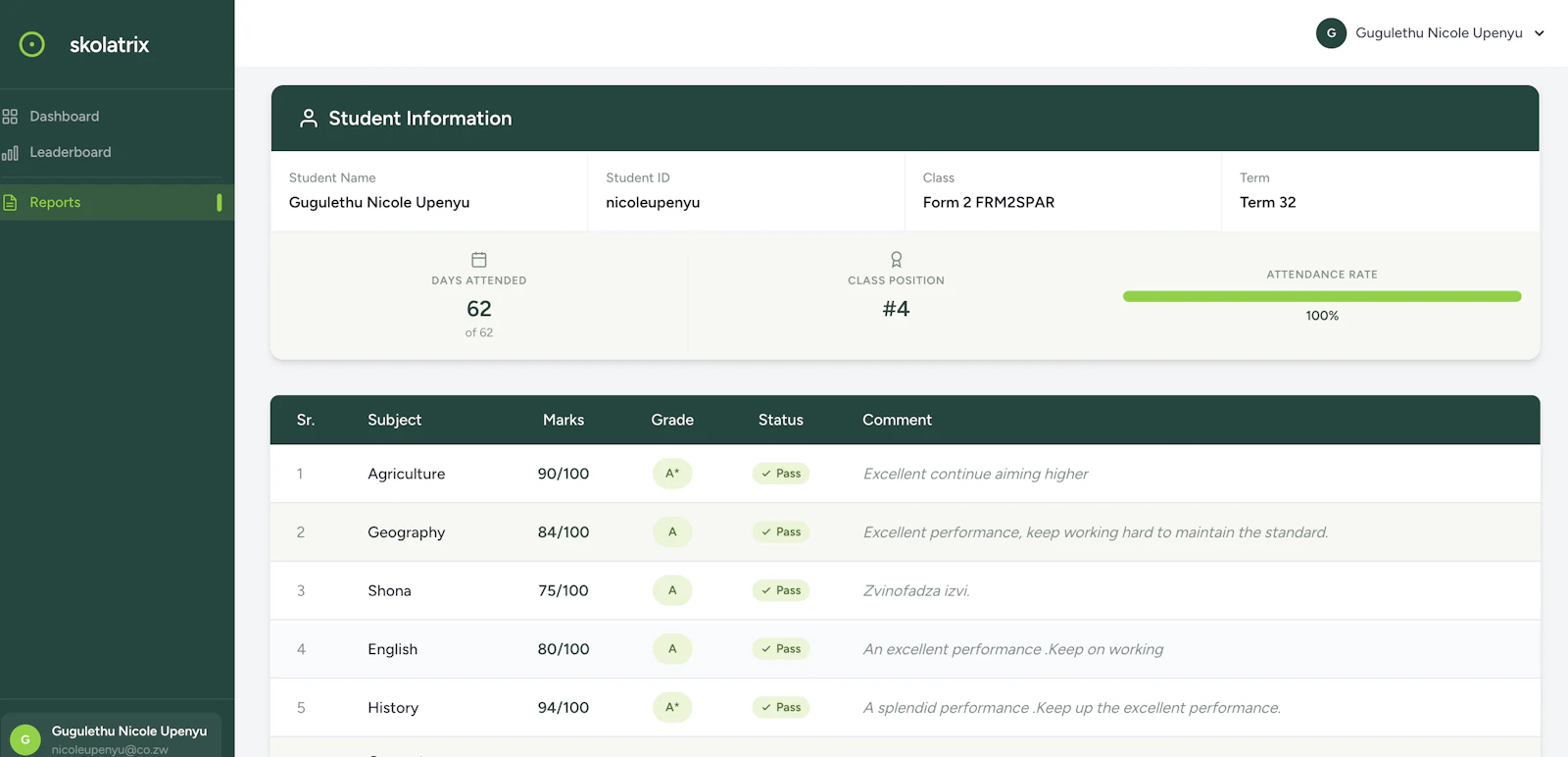This screenshot has width=1568, height=757.
Task: Select the History subject row
Action: [x=905, y=708]
